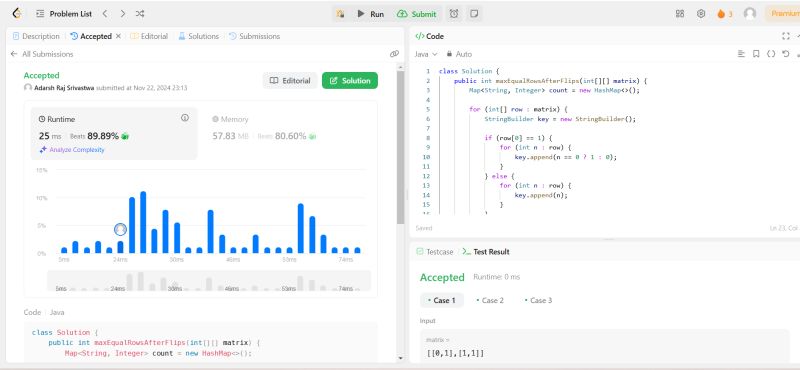Open the timer alarm clock icon
The width and height of the screenshot is (800, 370).
(x=454, y=14)
